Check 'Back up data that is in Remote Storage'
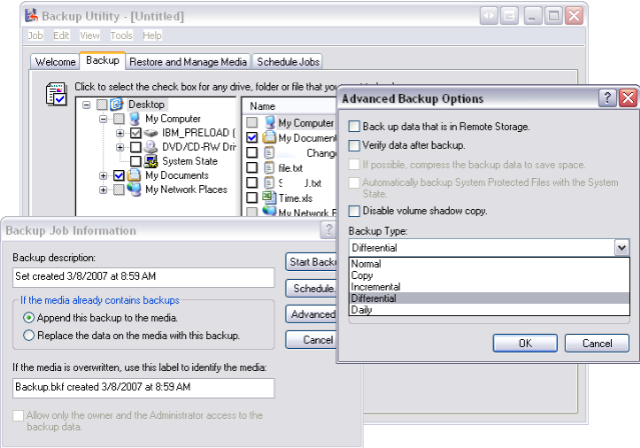The height and width of the screenshot is (448, 640). (x=354, y=126)
